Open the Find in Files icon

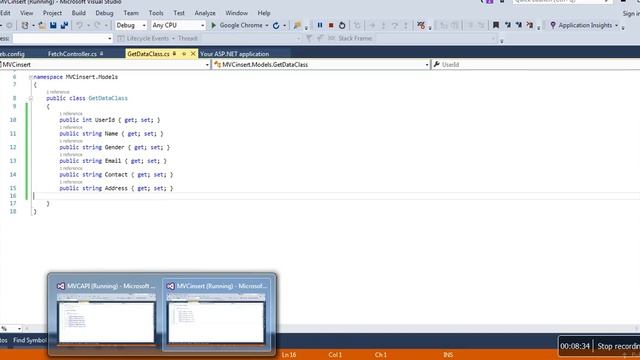point(298,25)
